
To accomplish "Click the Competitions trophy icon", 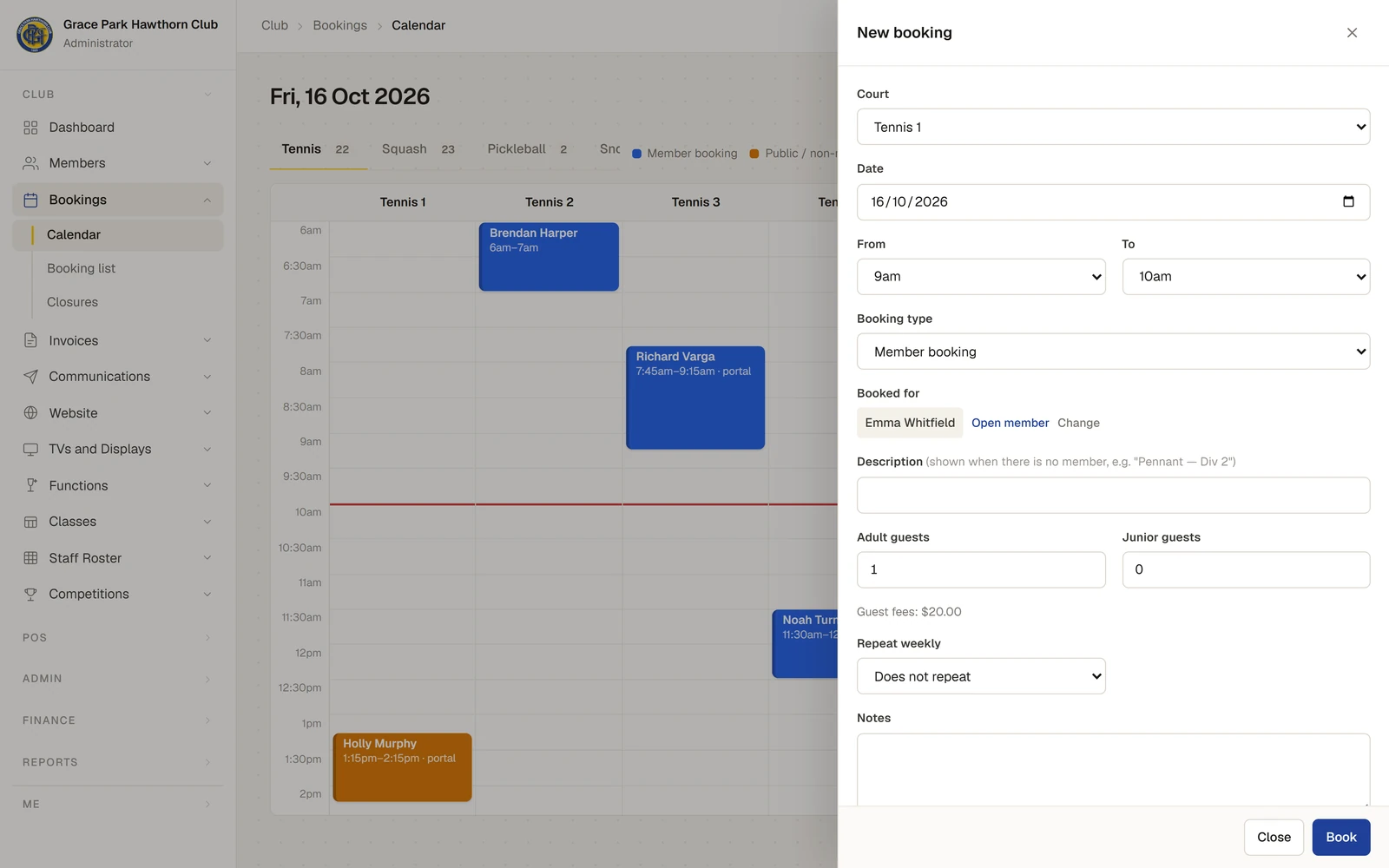I will tap(30, 594).
